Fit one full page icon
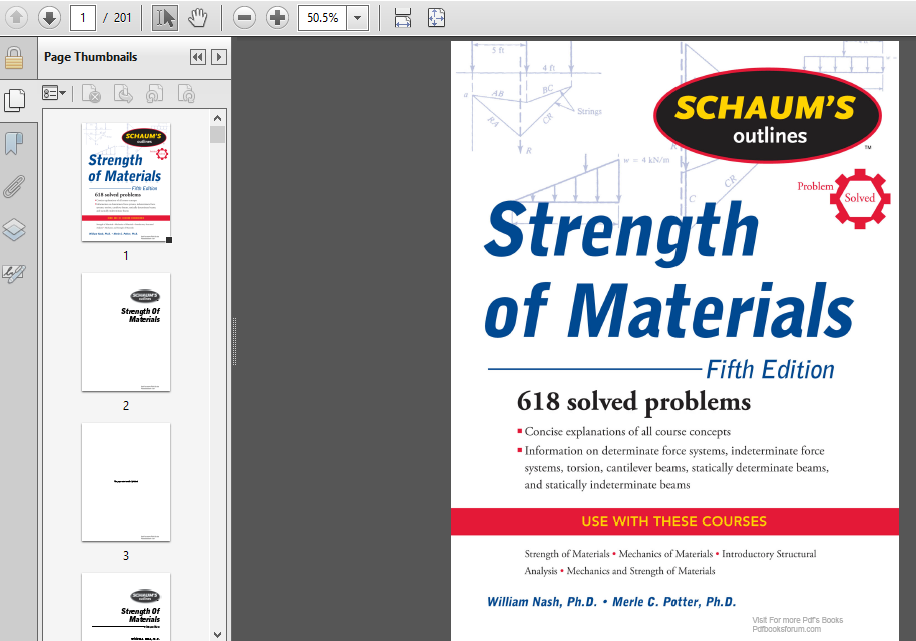 tap(436, 18)
